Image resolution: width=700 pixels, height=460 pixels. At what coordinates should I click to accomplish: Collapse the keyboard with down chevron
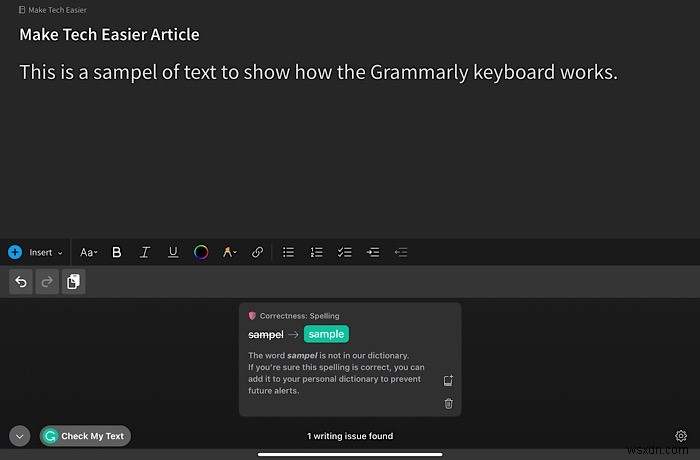20,436
